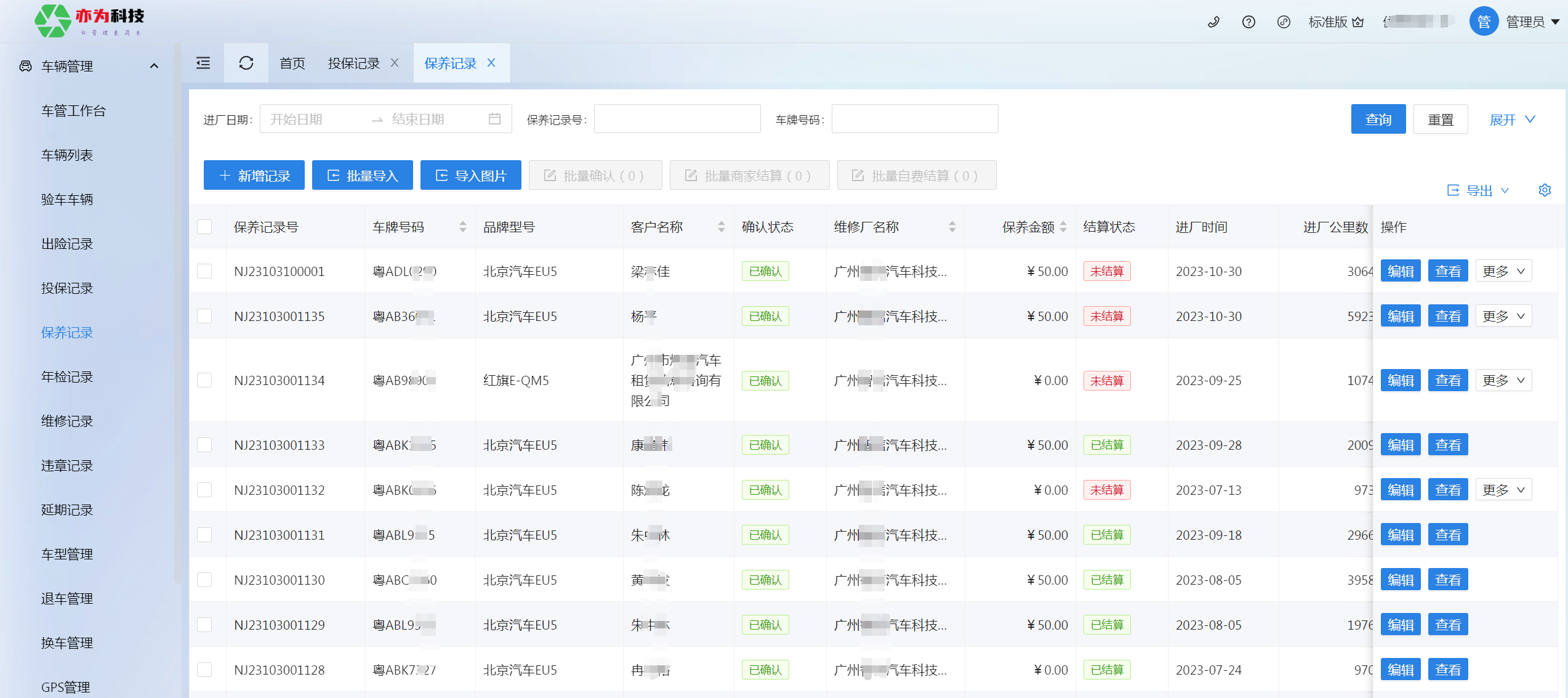
Task: Open table column settings gear icon
Action: coord(1545,190)
